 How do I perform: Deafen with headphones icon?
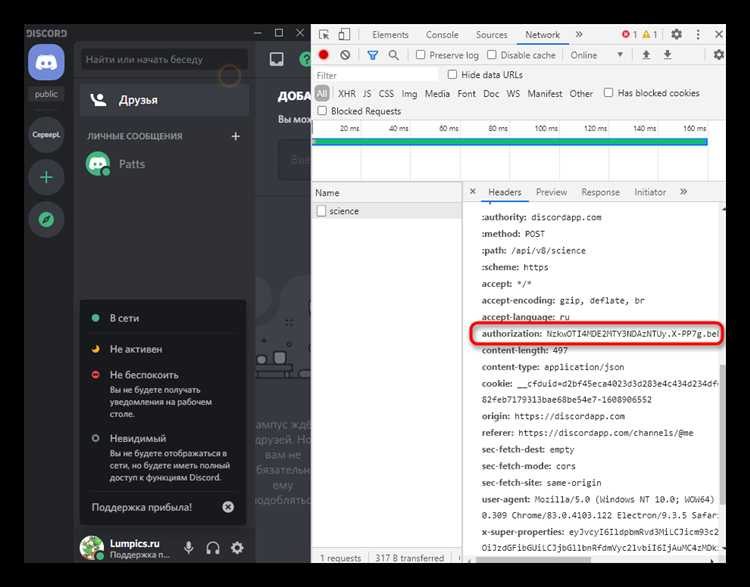click(213, 547)
